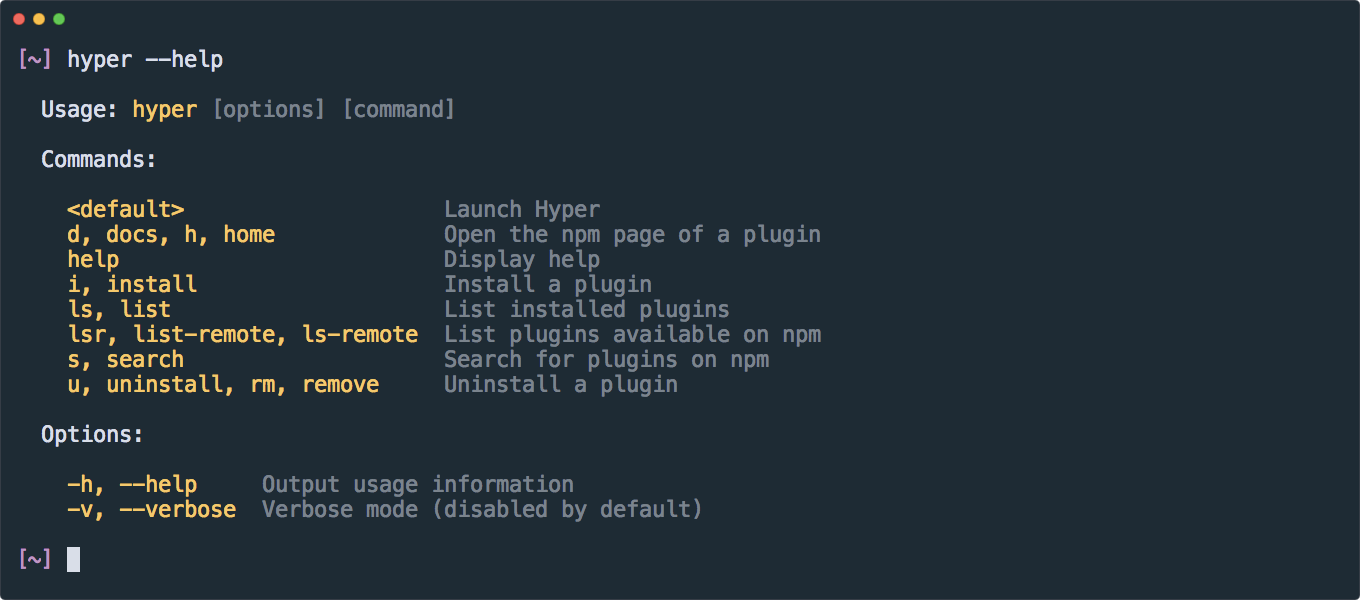1360x600 pixels.
Task: Select the '-v, --verbose' option text
Action: [x=152, y=509]
